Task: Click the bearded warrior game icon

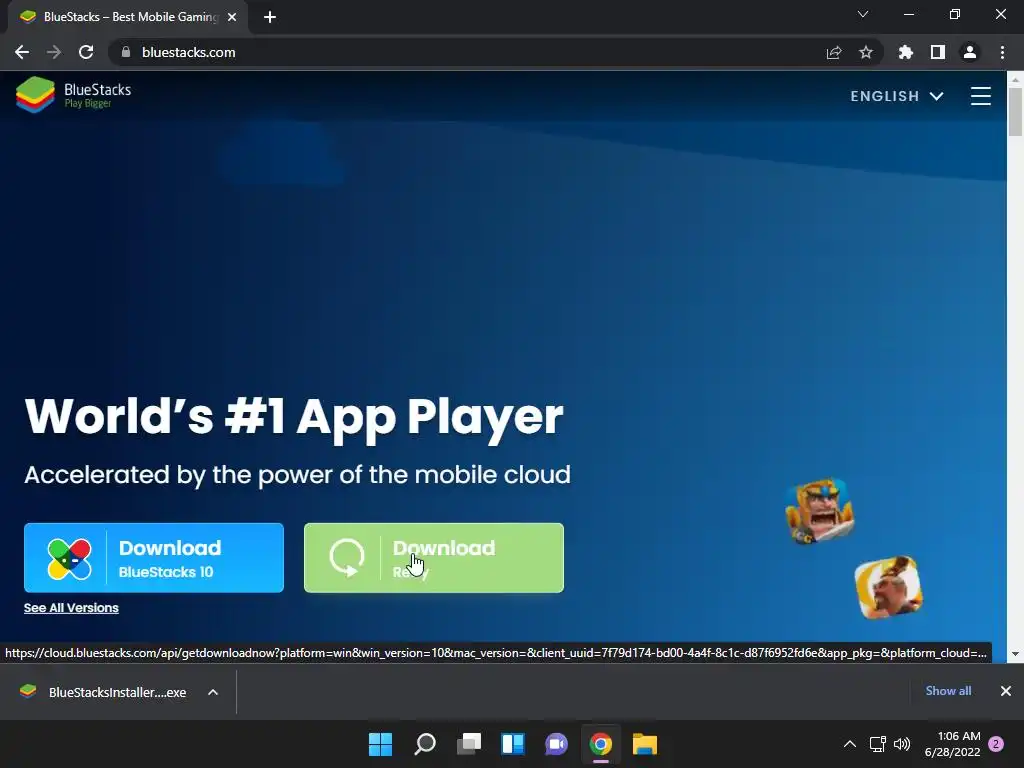Action: point(888,587)
